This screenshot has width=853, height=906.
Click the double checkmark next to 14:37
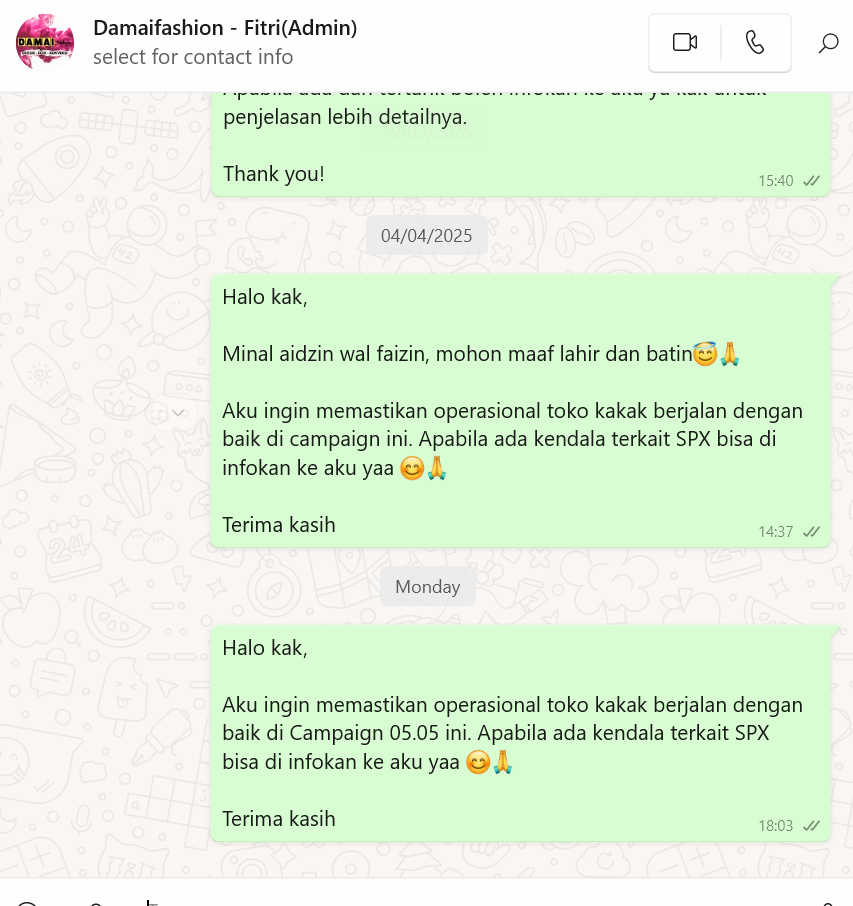(811, 532)
